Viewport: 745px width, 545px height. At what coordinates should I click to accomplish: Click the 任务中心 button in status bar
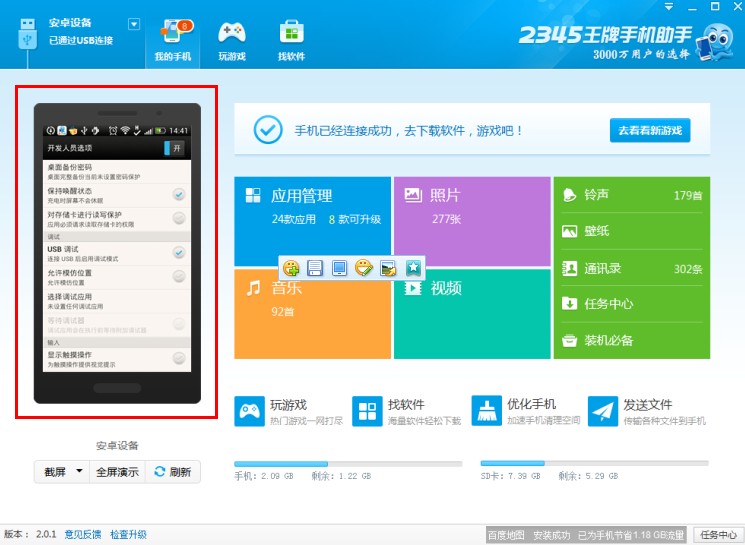pyautogui.click(x=718, y=535)
